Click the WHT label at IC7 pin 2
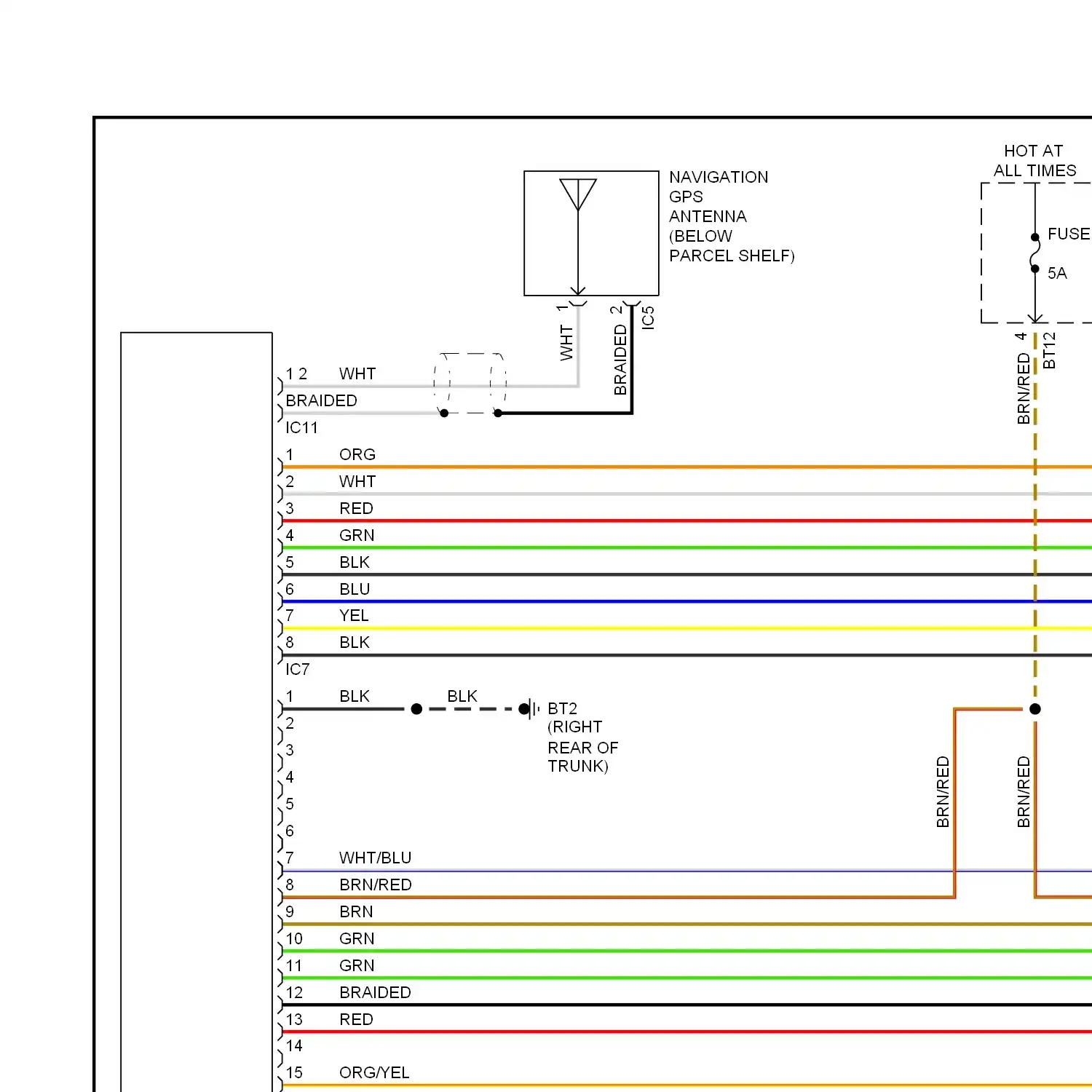 pyautogui.click(x=357, y=481)
